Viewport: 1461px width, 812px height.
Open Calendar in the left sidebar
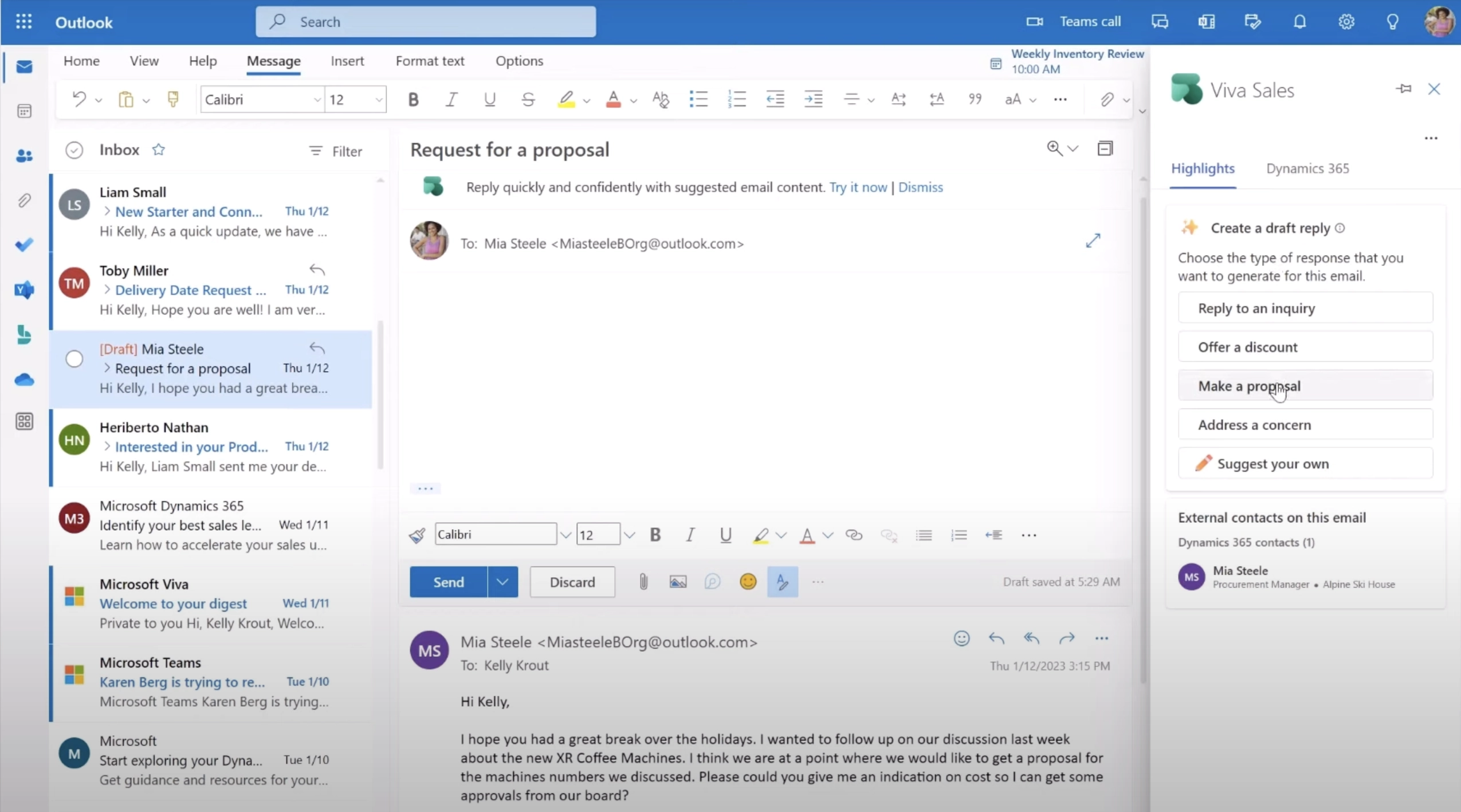click(x=24, y=111)
